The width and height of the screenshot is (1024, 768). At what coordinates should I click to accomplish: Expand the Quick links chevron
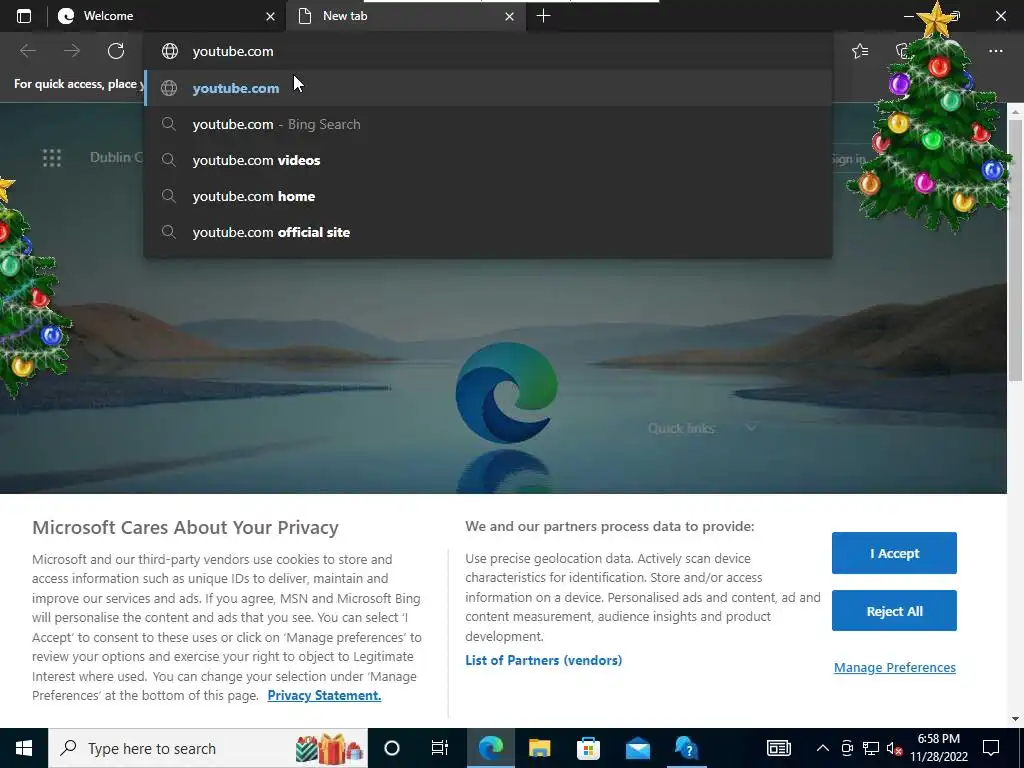coord(751,428)
